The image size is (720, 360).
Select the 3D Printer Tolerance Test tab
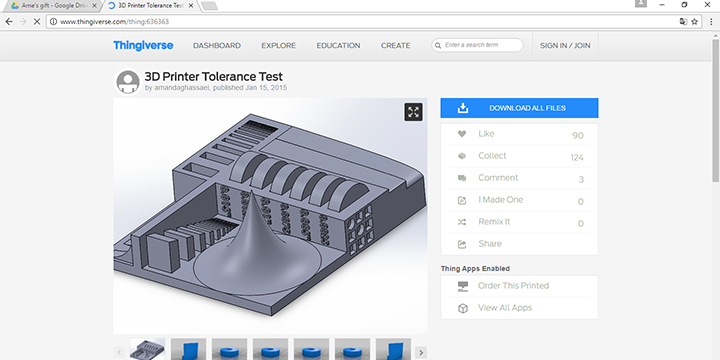pos(150,6)
